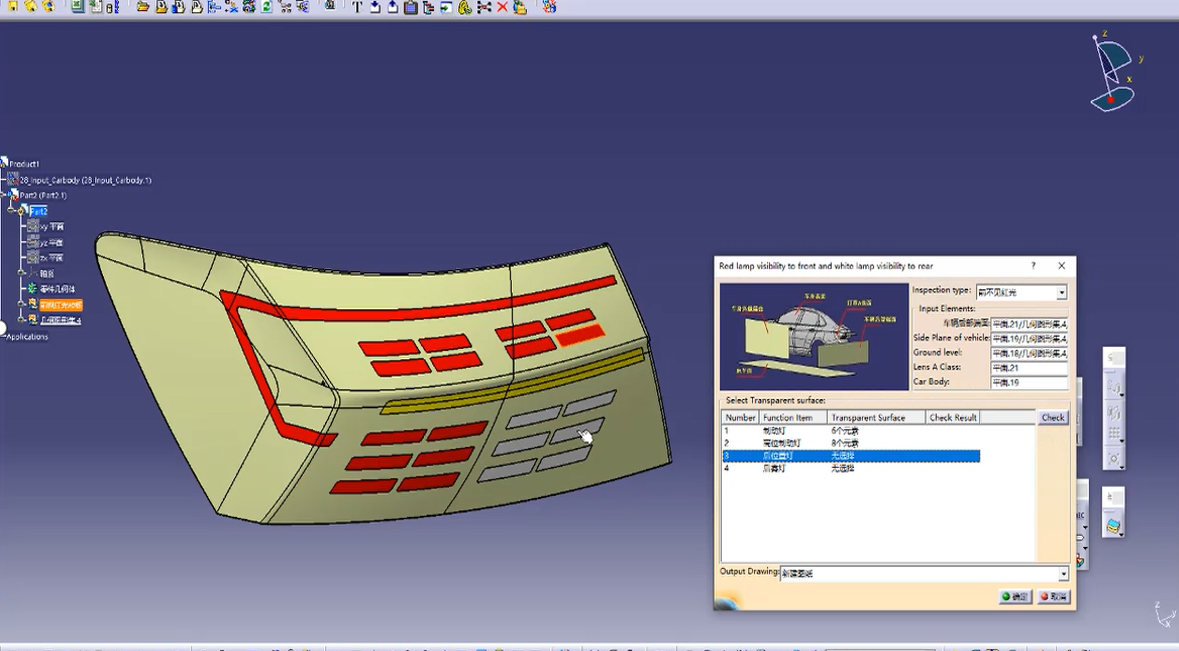Click the red Cancel button in dialog
The width and height of the screenshot is (1179, 651).
tap(1053, 597)
